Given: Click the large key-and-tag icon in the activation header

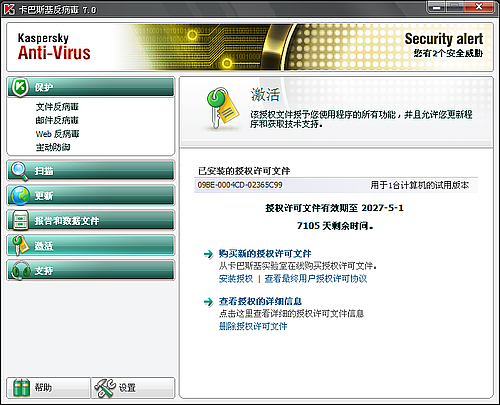Looking at the screenshot, I should (223, 108).
